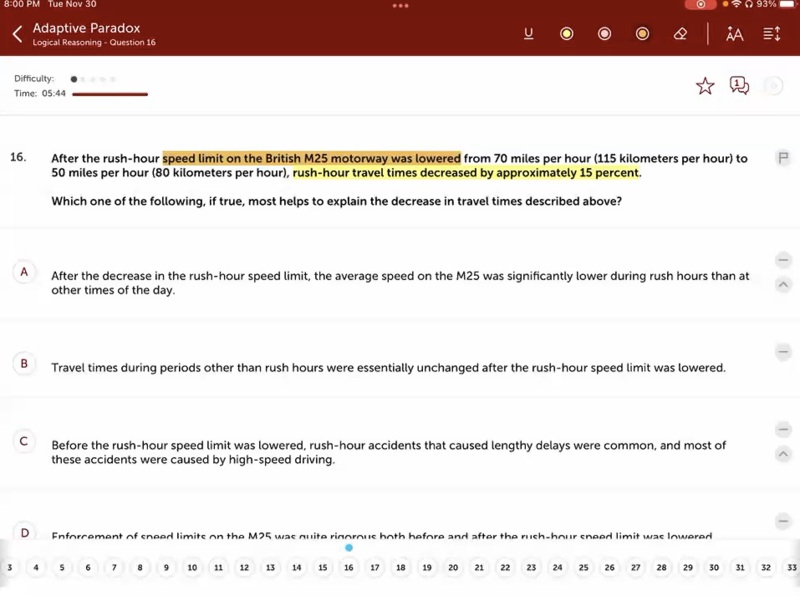
Task: Open the line spacing settings
Action: pos(771,34)
